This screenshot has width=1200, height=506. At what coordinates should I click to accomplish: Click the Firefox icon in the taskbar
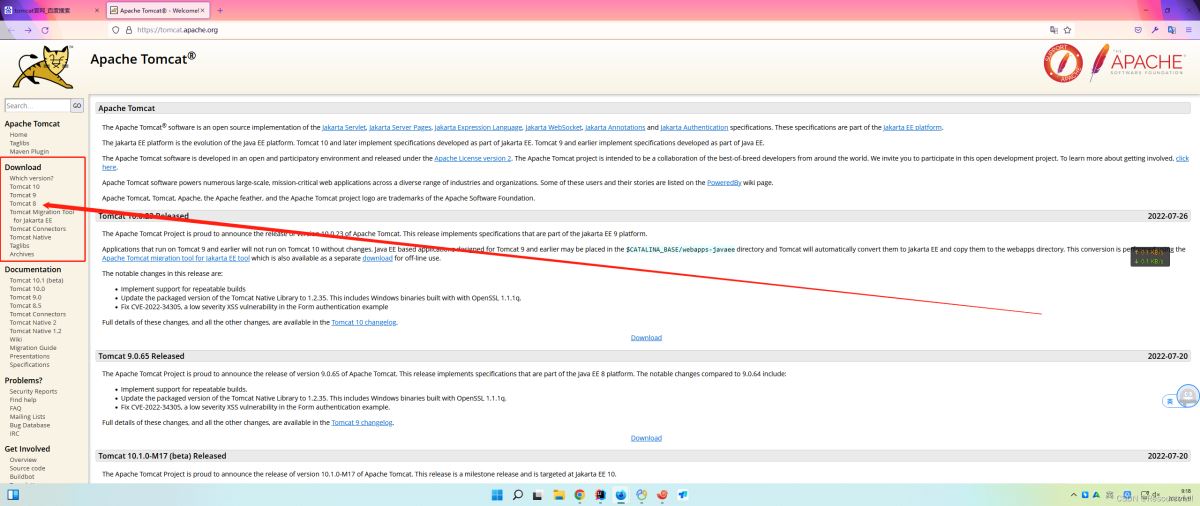(x=621, y=494)
